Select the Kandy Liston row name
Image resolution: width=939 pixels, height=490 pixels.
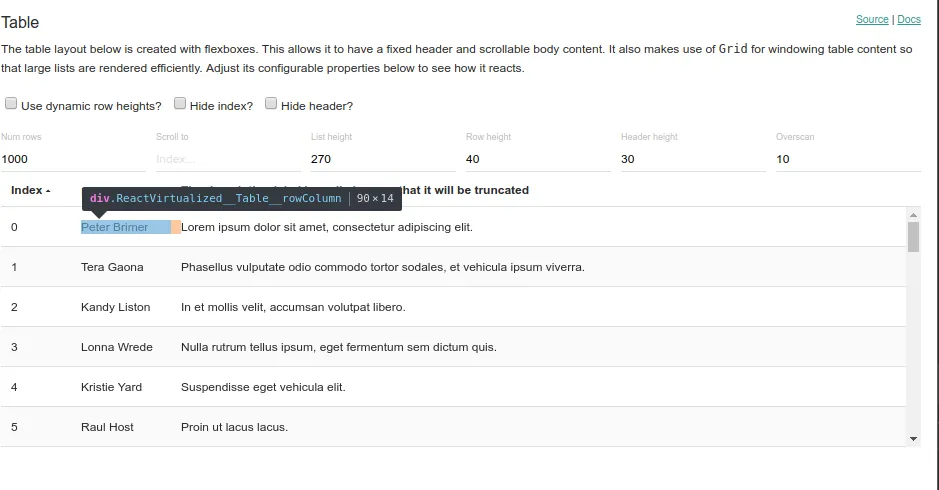pos(116,307)
